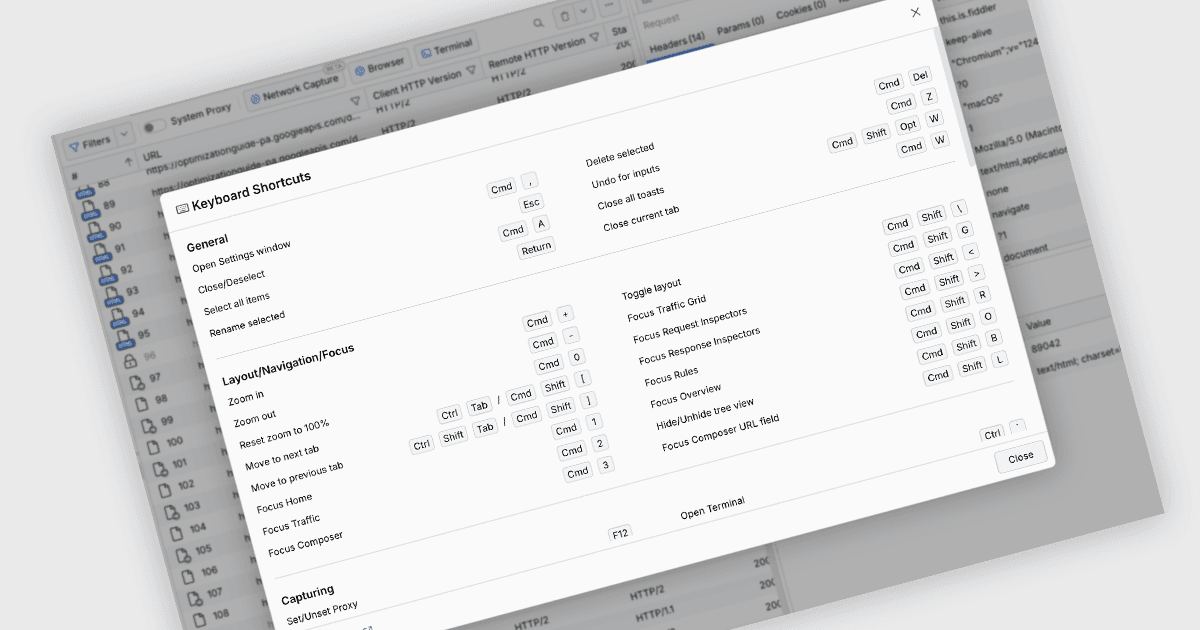Click the 'Focus Home' shortcut label

(x=285, y=502)
